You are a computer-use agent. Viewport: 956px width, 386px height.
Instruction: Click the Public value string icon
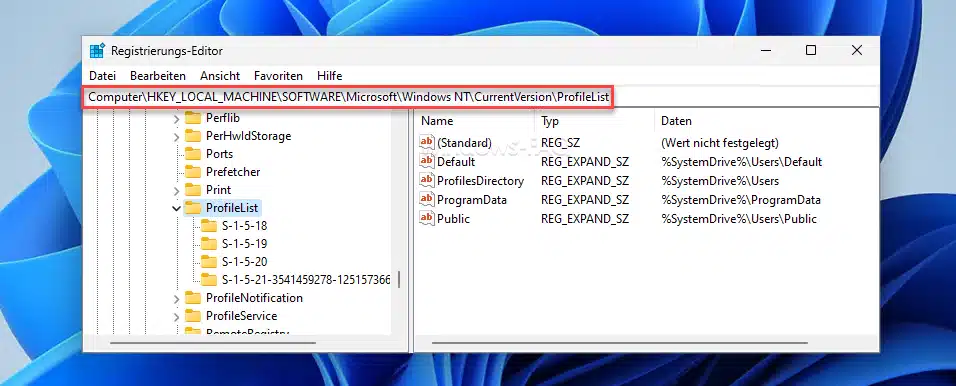(427, 218)
